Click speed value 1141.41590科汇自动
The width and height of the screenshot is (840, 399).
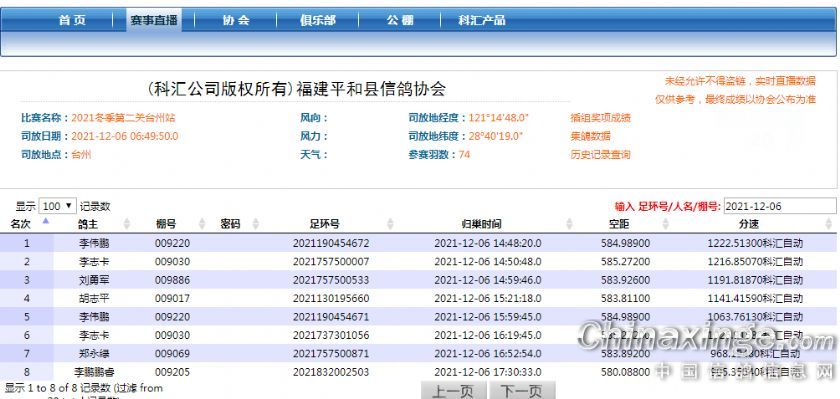coord(755,298)
